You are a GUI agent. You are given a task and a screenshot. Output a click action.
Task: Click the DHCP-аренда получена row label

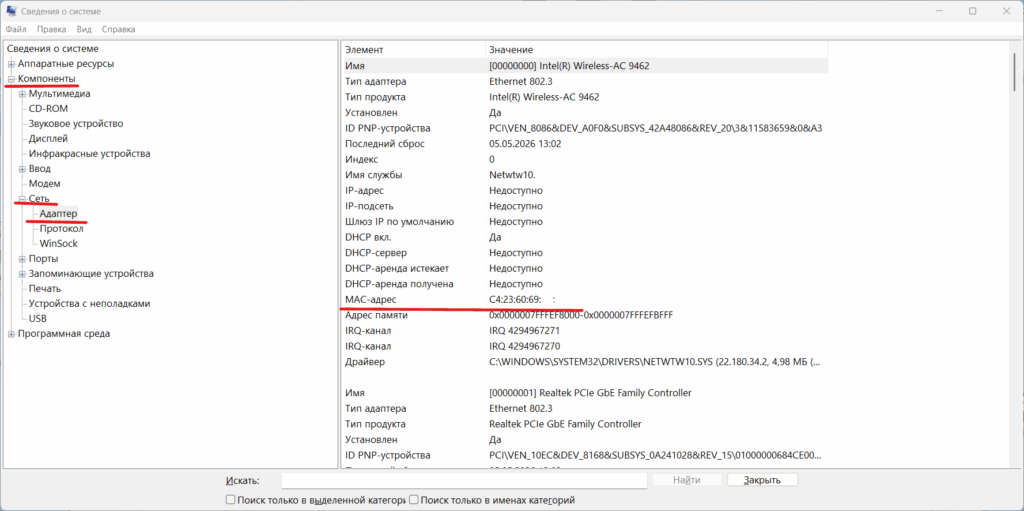[x=399, y=284]
